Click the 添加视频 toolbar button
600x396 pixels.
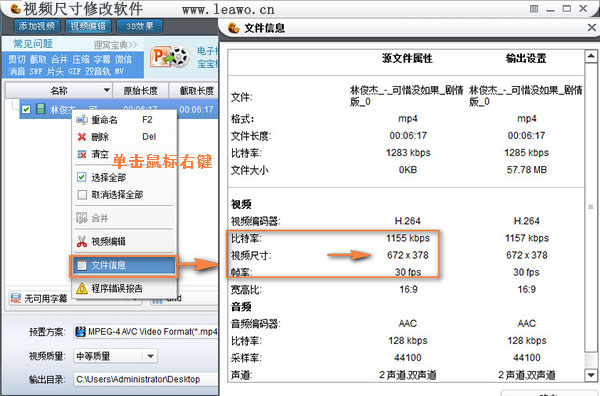pyautogui.click(x=37, y=26)
